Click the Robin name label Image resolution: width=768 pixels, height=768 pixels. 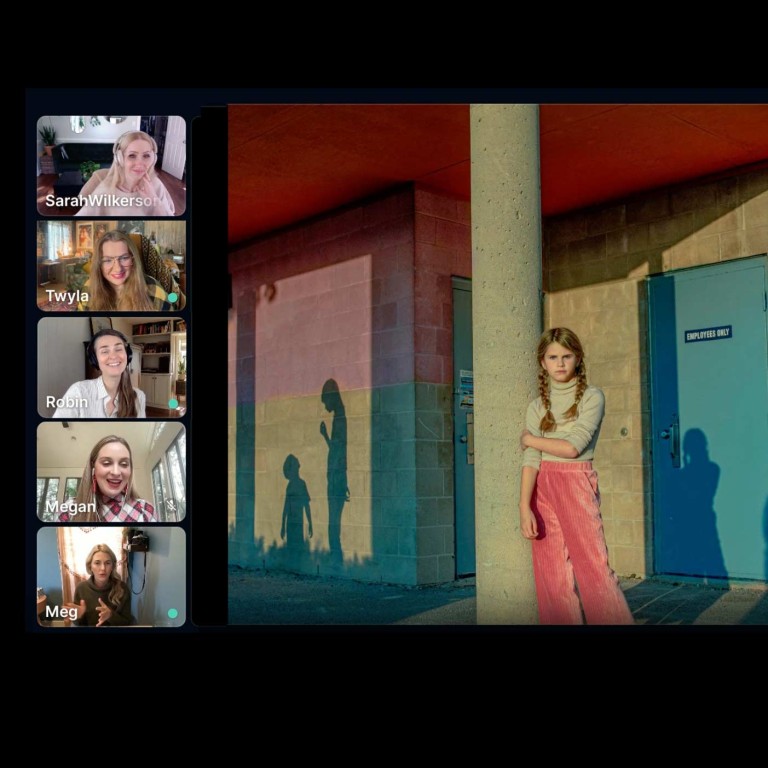[67, 402]
